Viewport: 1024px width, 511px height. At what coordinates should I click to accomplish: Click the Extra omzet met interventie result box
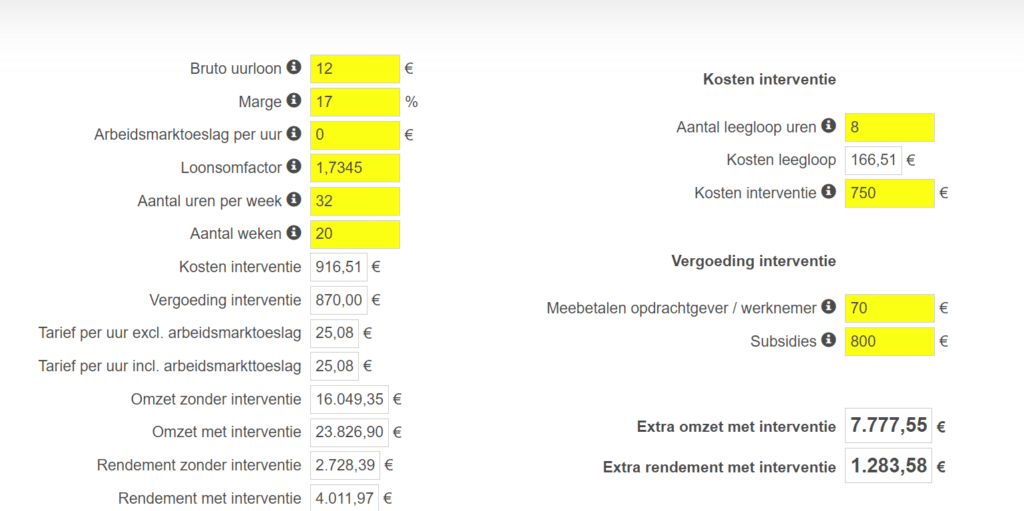tap(888, 426)
